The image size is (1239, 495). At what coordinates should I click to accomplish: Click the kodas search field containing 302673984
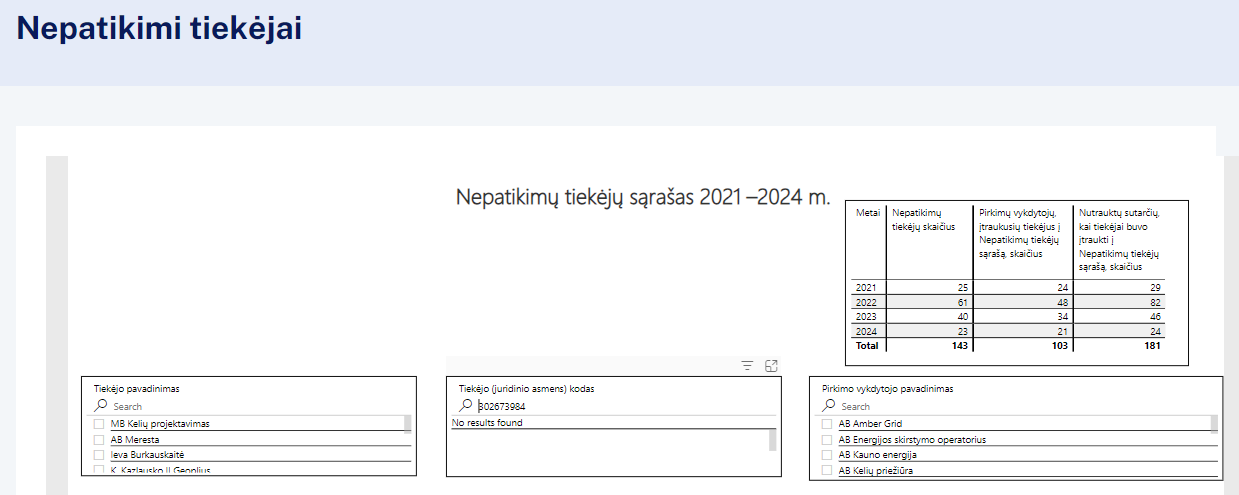click(600, 407)
